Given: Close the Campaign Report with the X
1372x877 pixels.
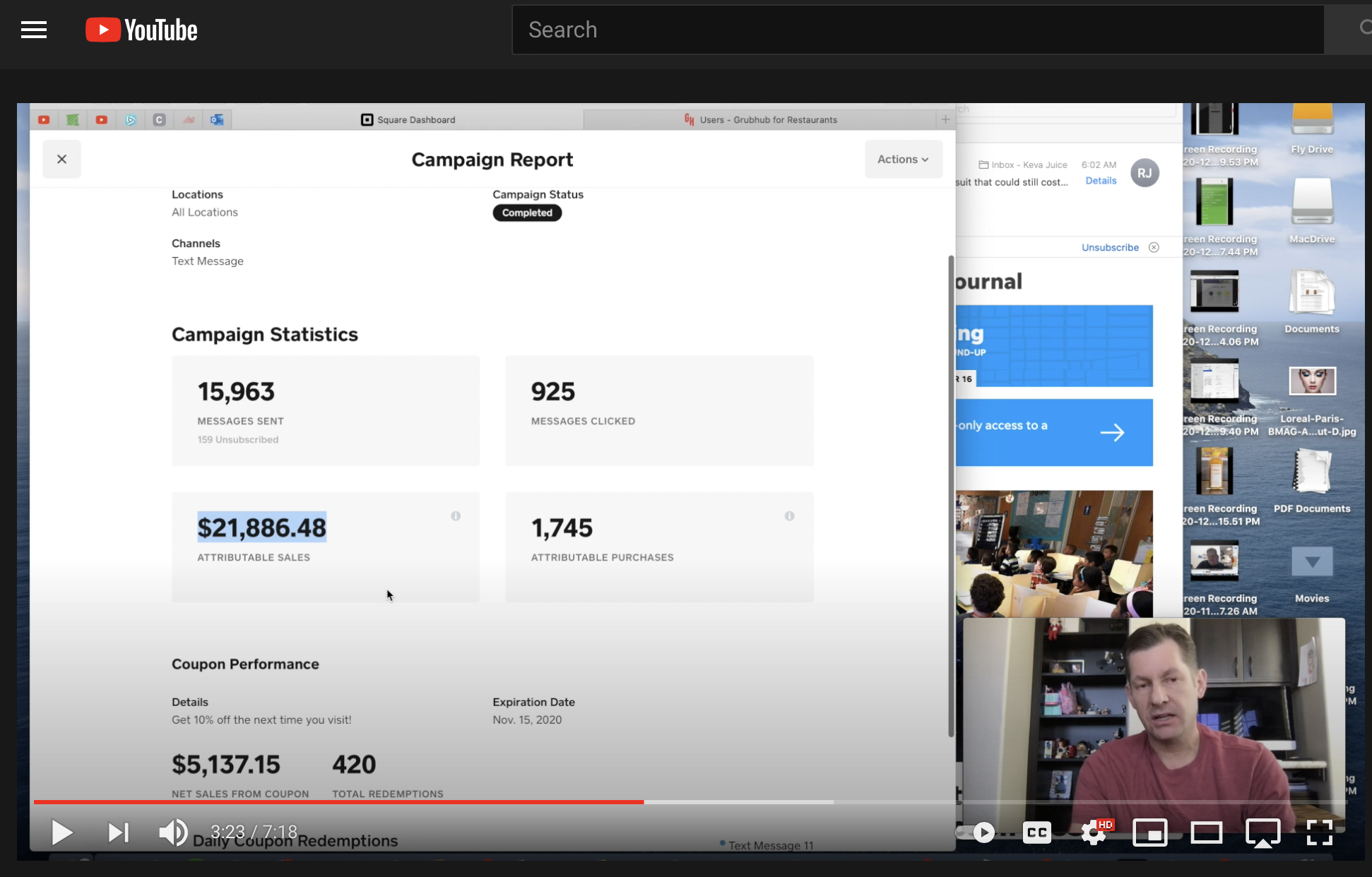Looking at the screenshot, I should pyautogui.click(x=62, y=160).
